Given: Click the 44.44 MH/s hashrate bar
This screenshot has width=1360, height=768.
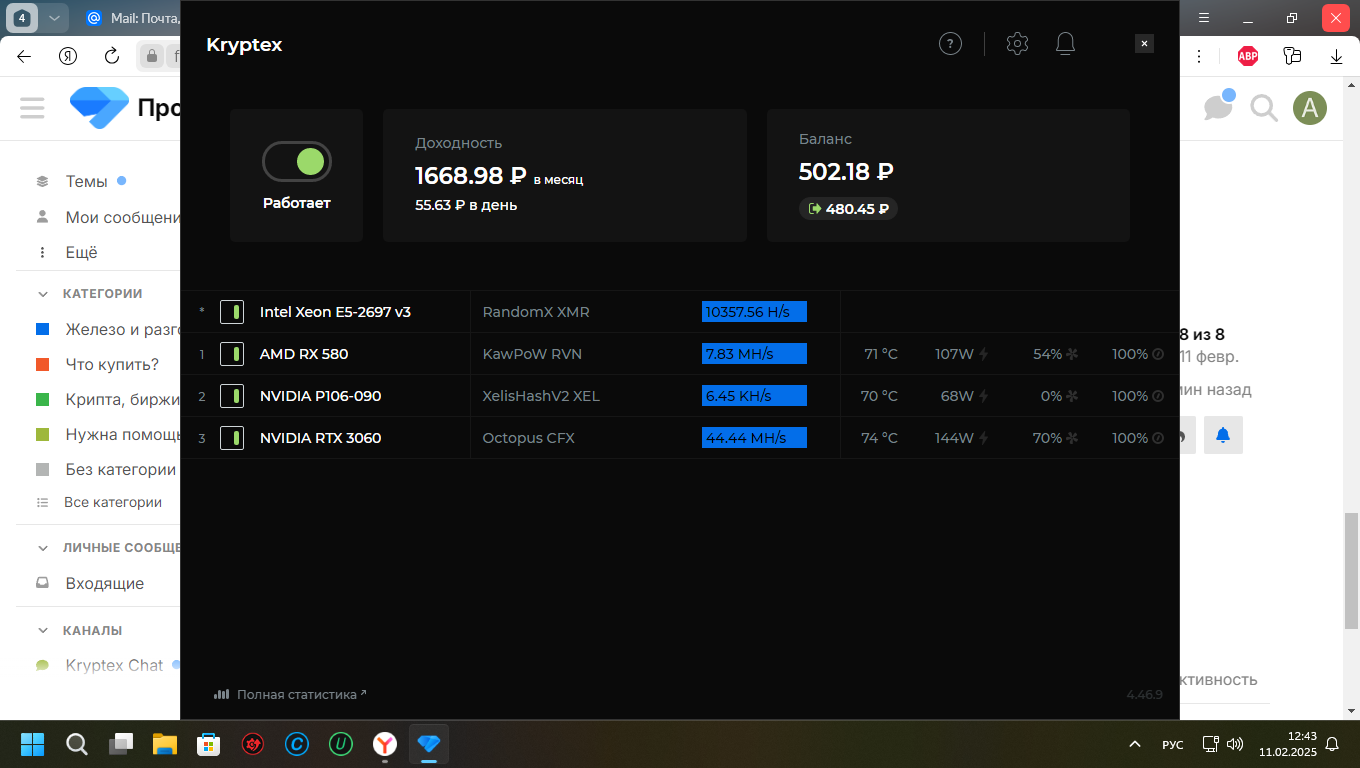Looking at the screenshot, I should coord(754,438).
